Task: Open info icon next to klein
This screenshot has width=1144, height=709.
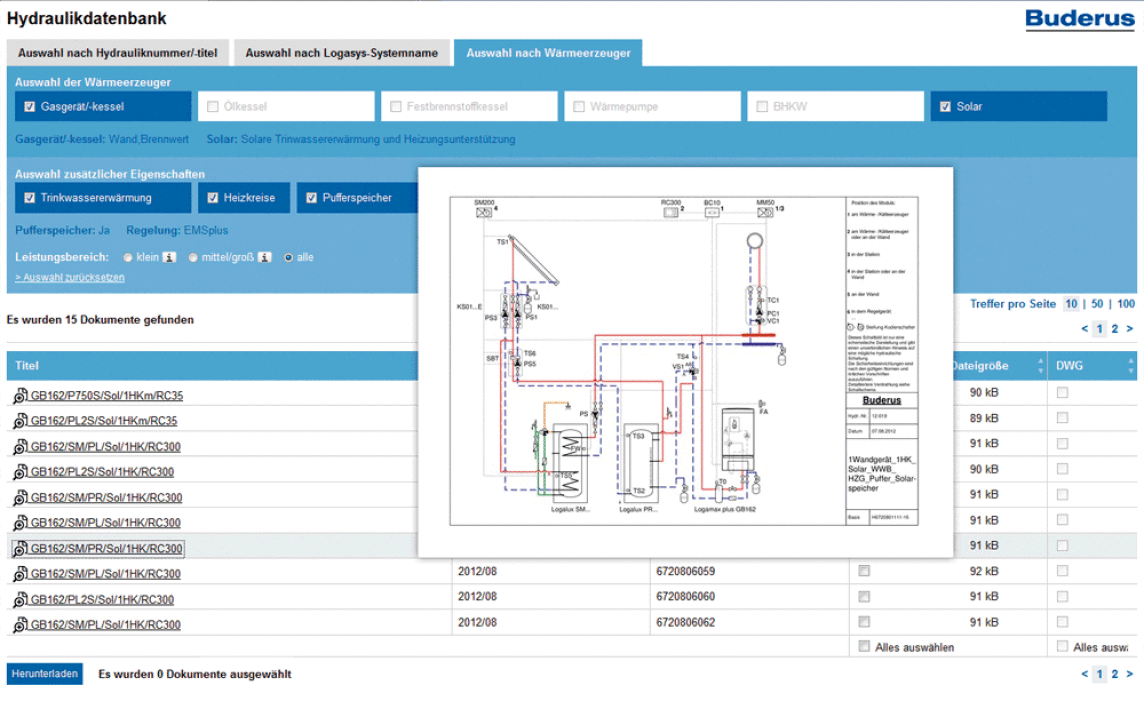Action: tap(169, 257)
